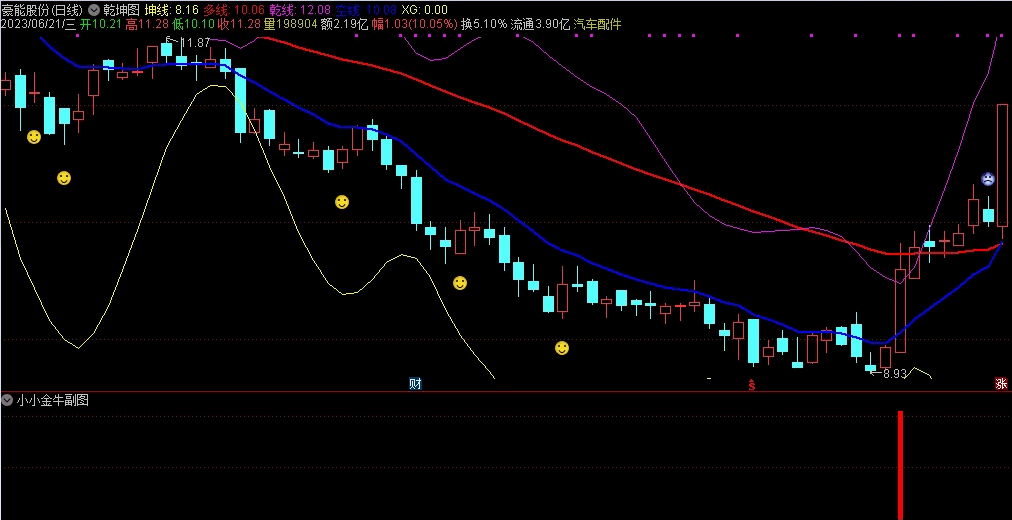Click the turnover amount 额2.19亿
Viewport: 1012px width, 520px height.
tap(344, 25)
